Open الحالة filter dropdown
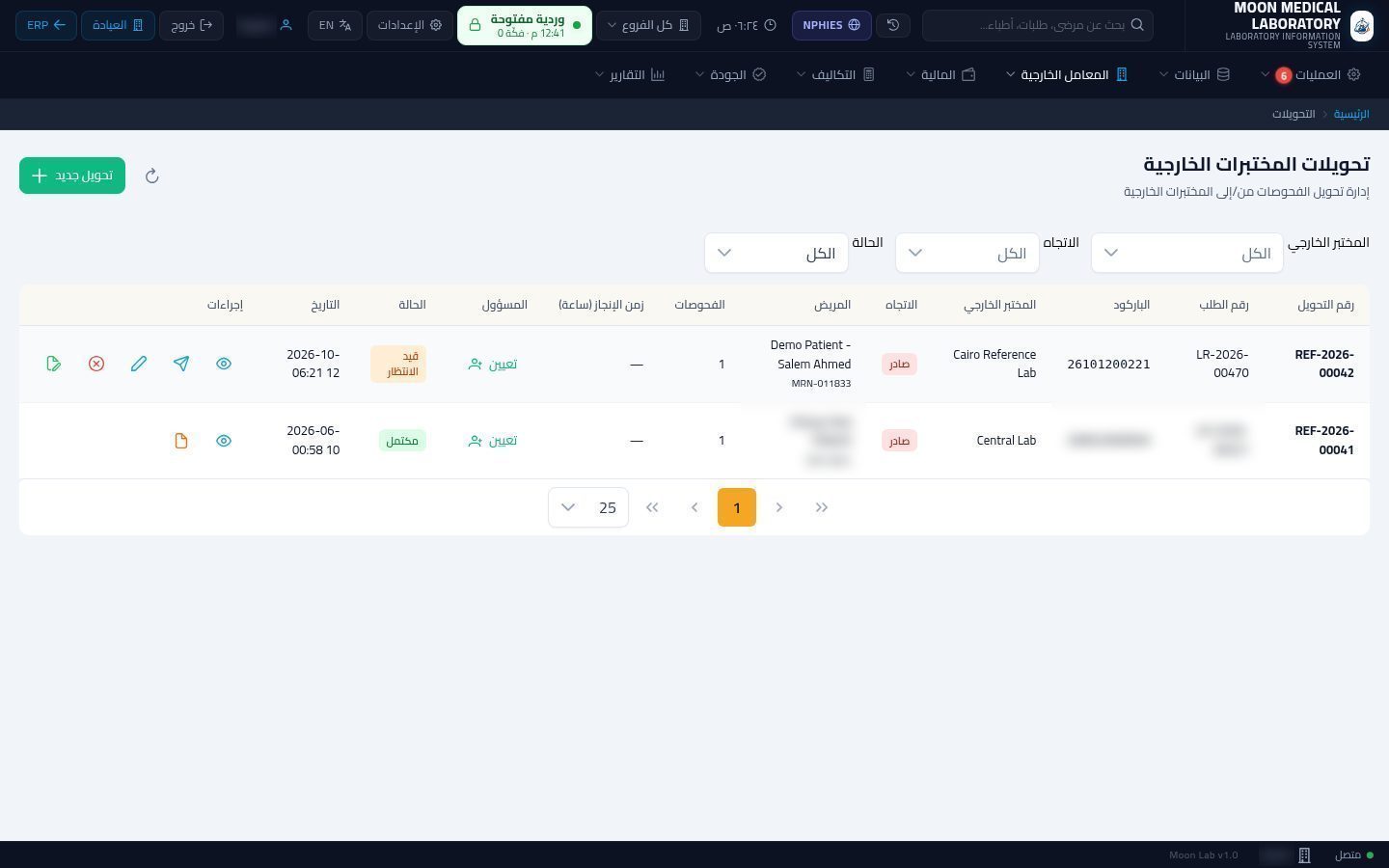This screenshot has width=1389, height=868. 776,253
